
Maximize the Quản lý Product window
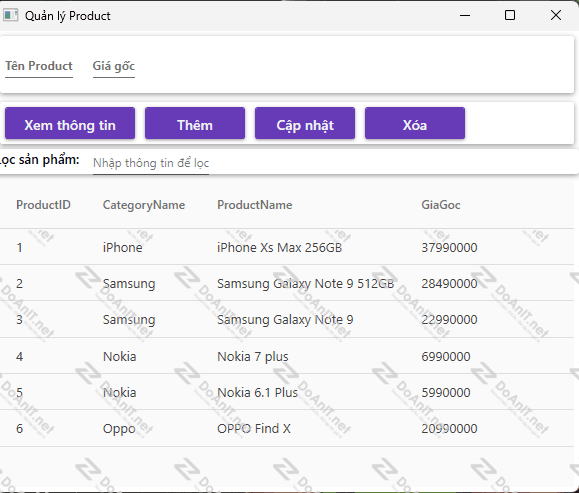coord(510,16)
